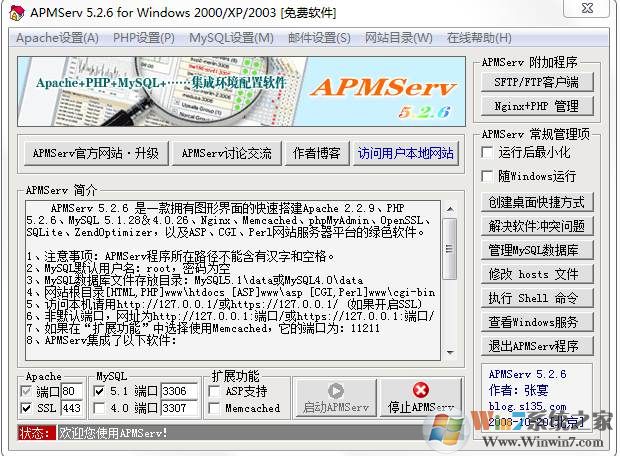This screenshot has width=620, height=456.
Task: Click the 启动APMServ play button
Action: coord(336,399)
